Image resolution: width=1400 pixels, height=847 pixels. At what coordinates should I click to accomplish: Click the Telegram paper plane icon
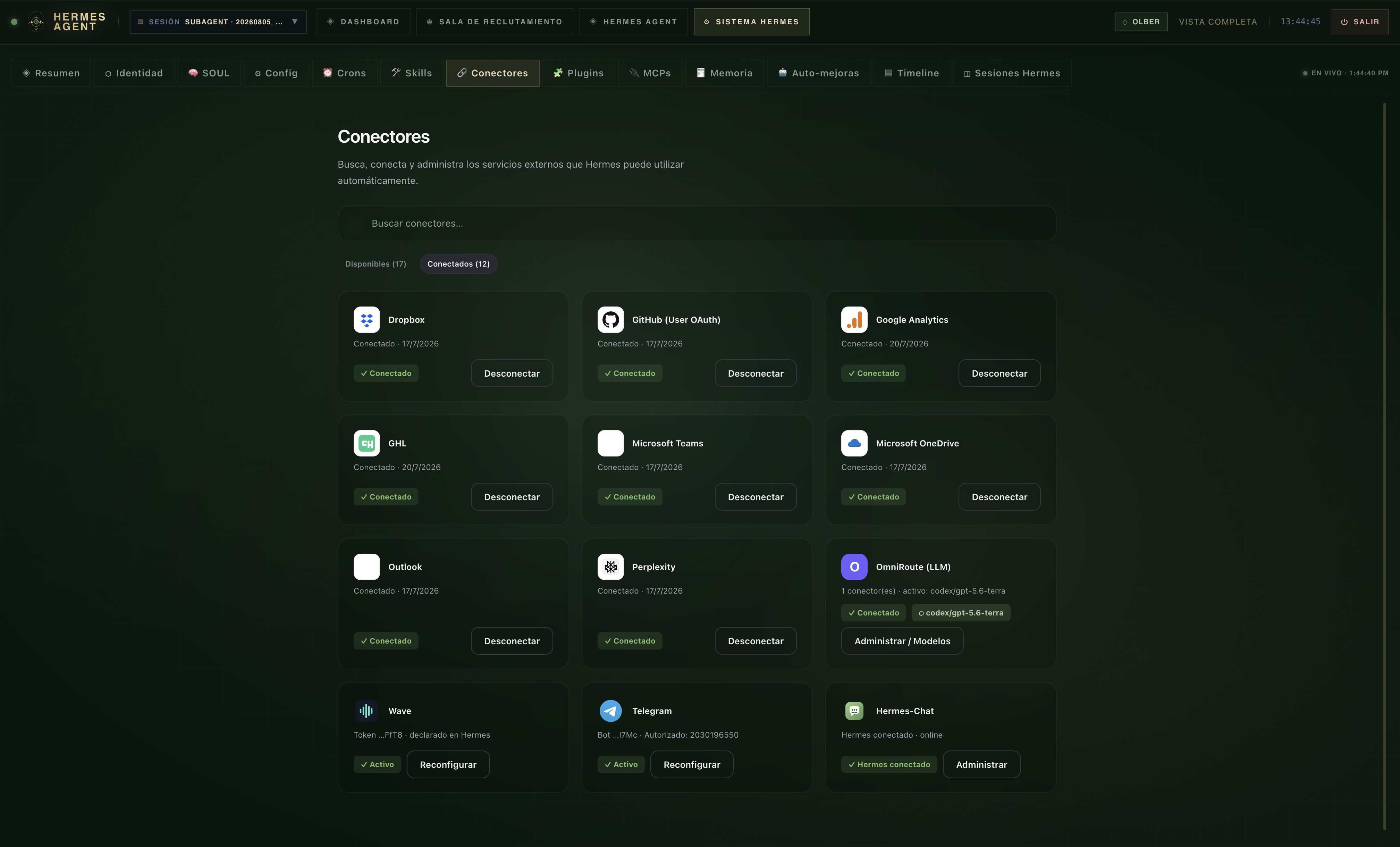pos(610,711)
